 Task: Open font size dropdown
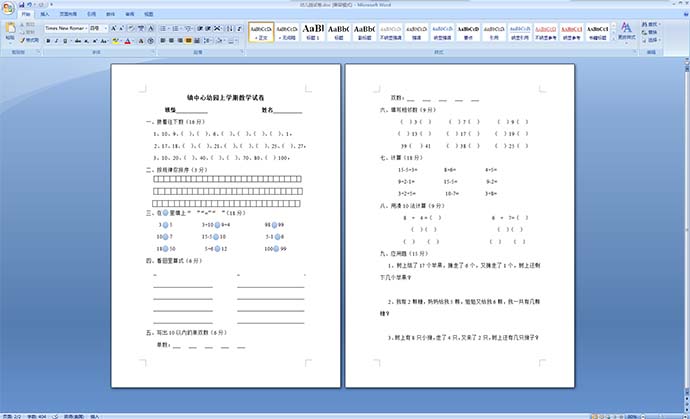pyautogui.click(x=106, y=28)
